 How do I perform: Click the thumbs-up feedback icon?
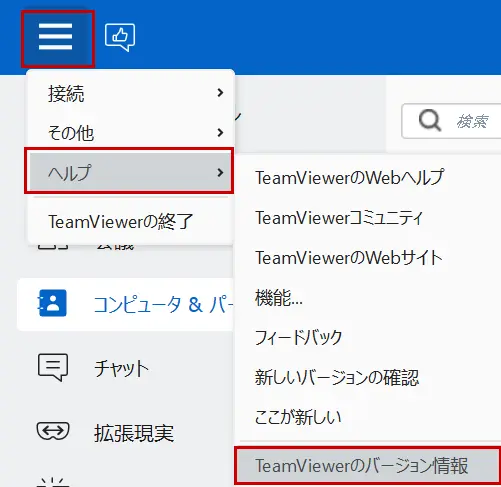point(120,37)
